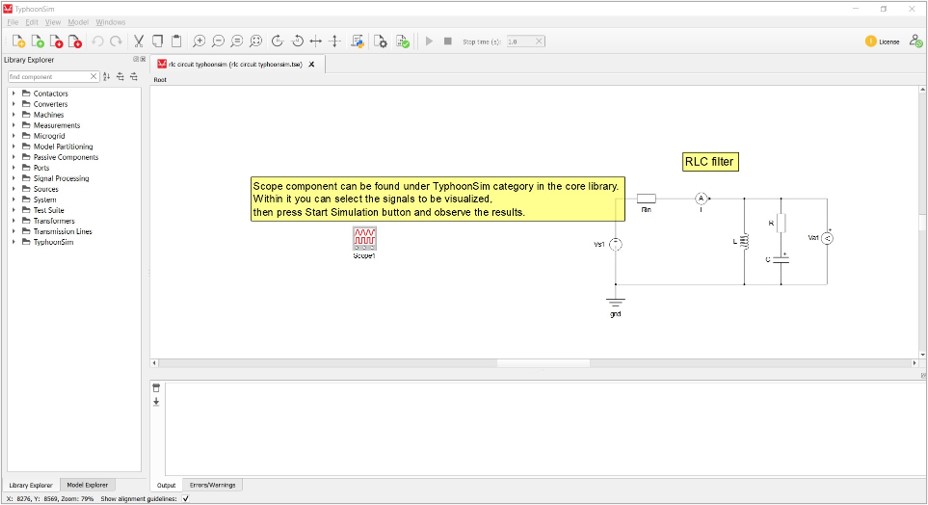928x505 pixels.
Task: Toggle Show alignment guidelines checkbox
Action: point(186,498)
